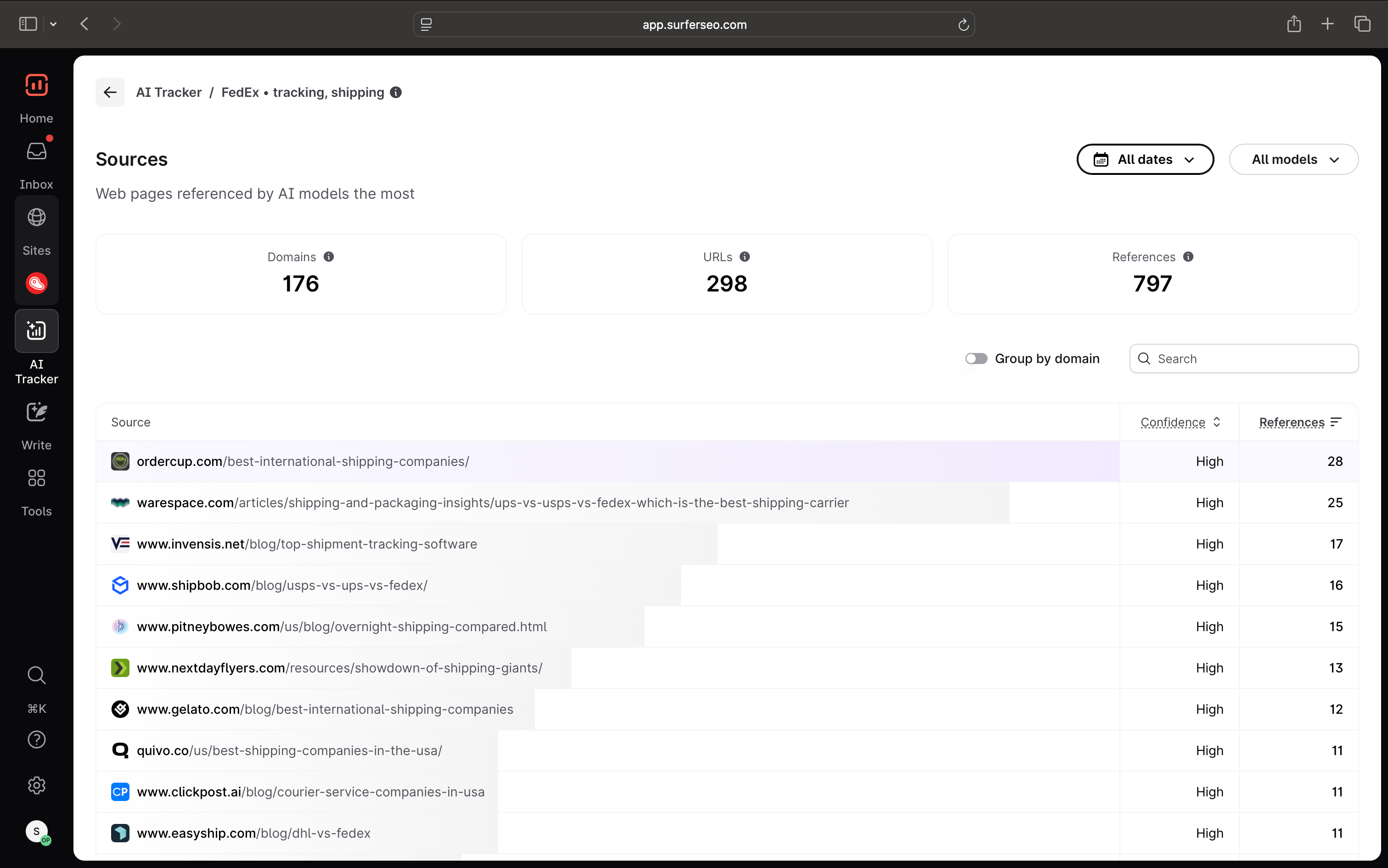The width and height of the screenshot is (1388, 868).
Task: Click the AI Tracker breadcrumb link
Action: (169, 92)
